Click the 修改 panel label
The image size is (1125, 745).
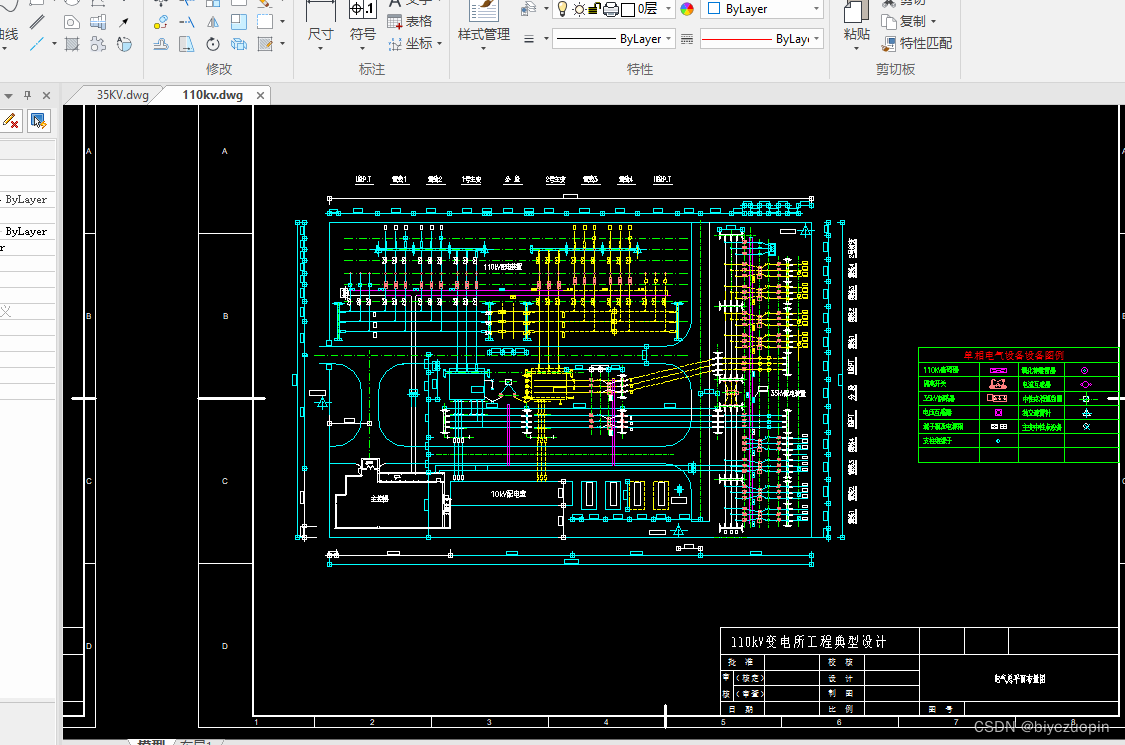point(219,69)
